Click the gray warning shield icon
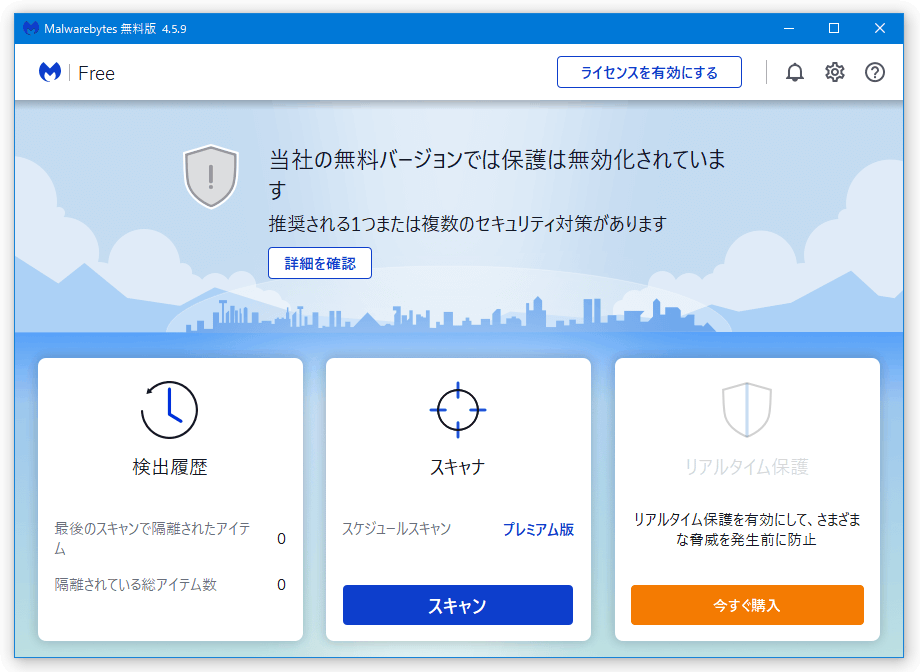The width and height of the screenshot is (920, 672). point(211,176)
